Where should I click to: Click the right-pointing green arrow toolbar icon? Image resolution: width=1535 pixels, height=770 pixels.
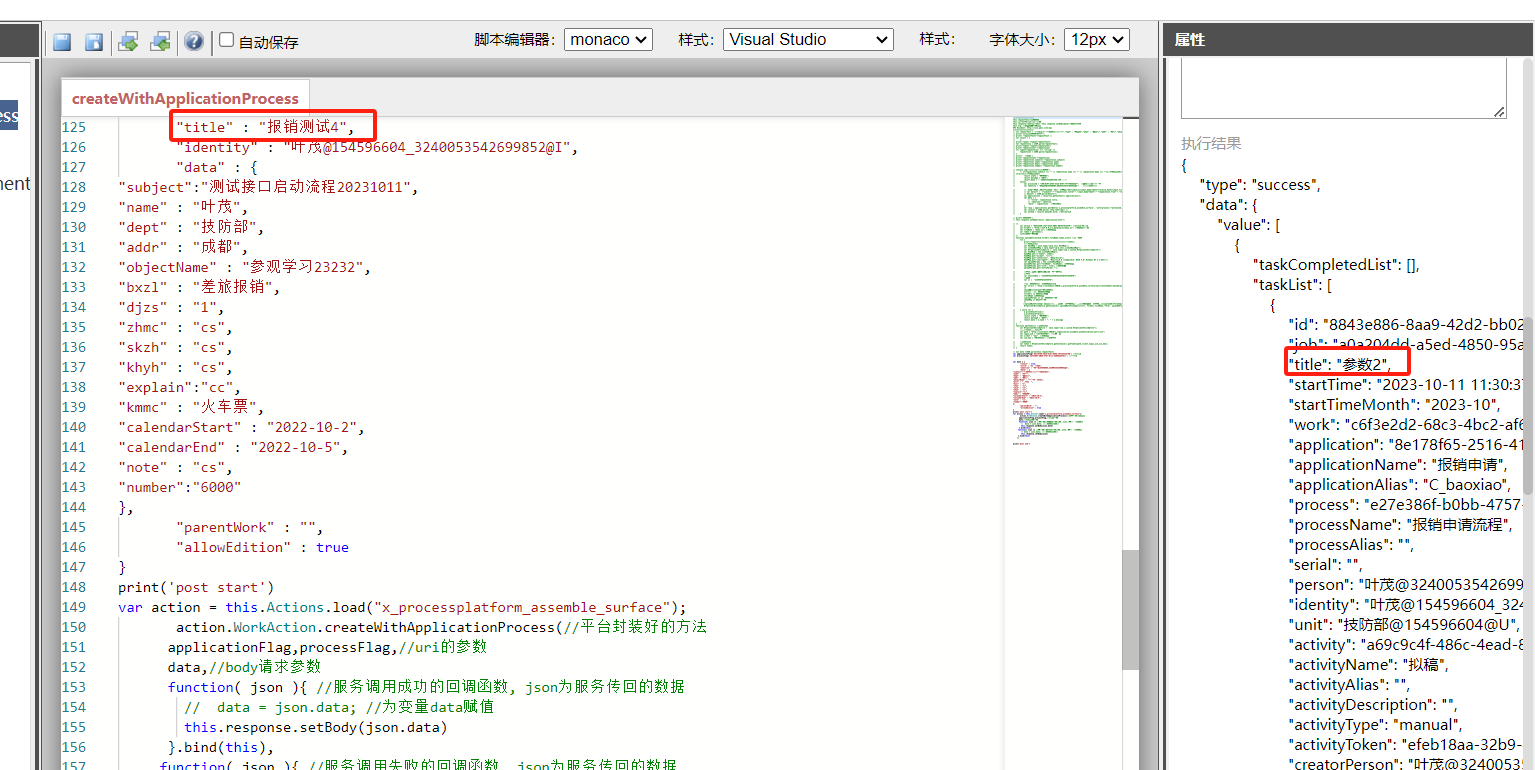tap(128, 41)
